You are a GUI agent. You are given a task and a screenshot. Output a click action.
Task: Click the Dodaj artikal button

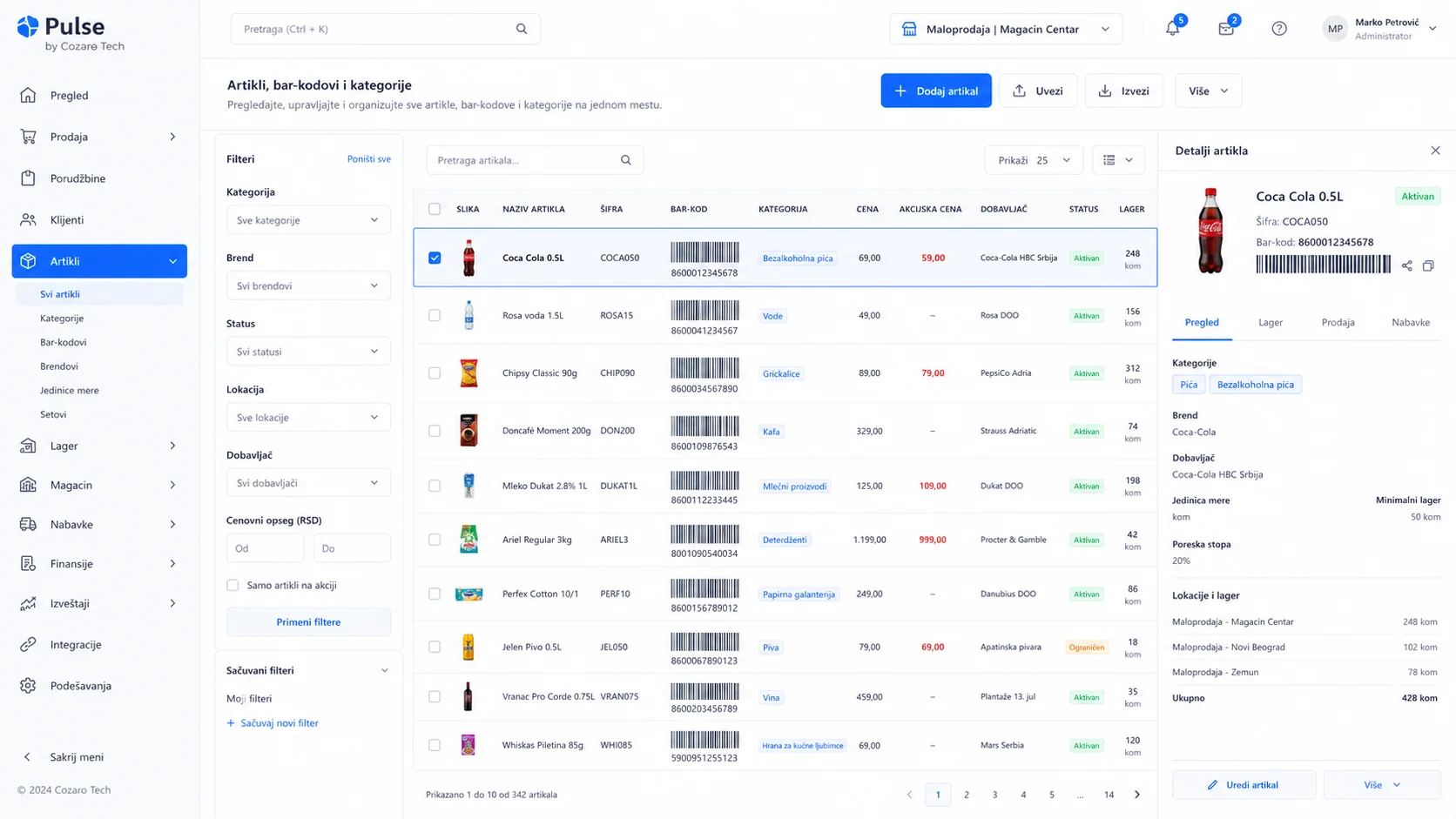pyautogui.click(x=936, y=91)
